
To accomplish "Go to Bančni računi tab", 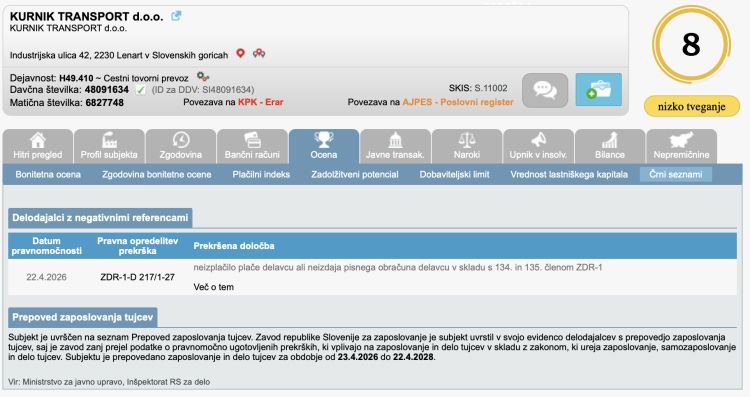I will (252, 146).
